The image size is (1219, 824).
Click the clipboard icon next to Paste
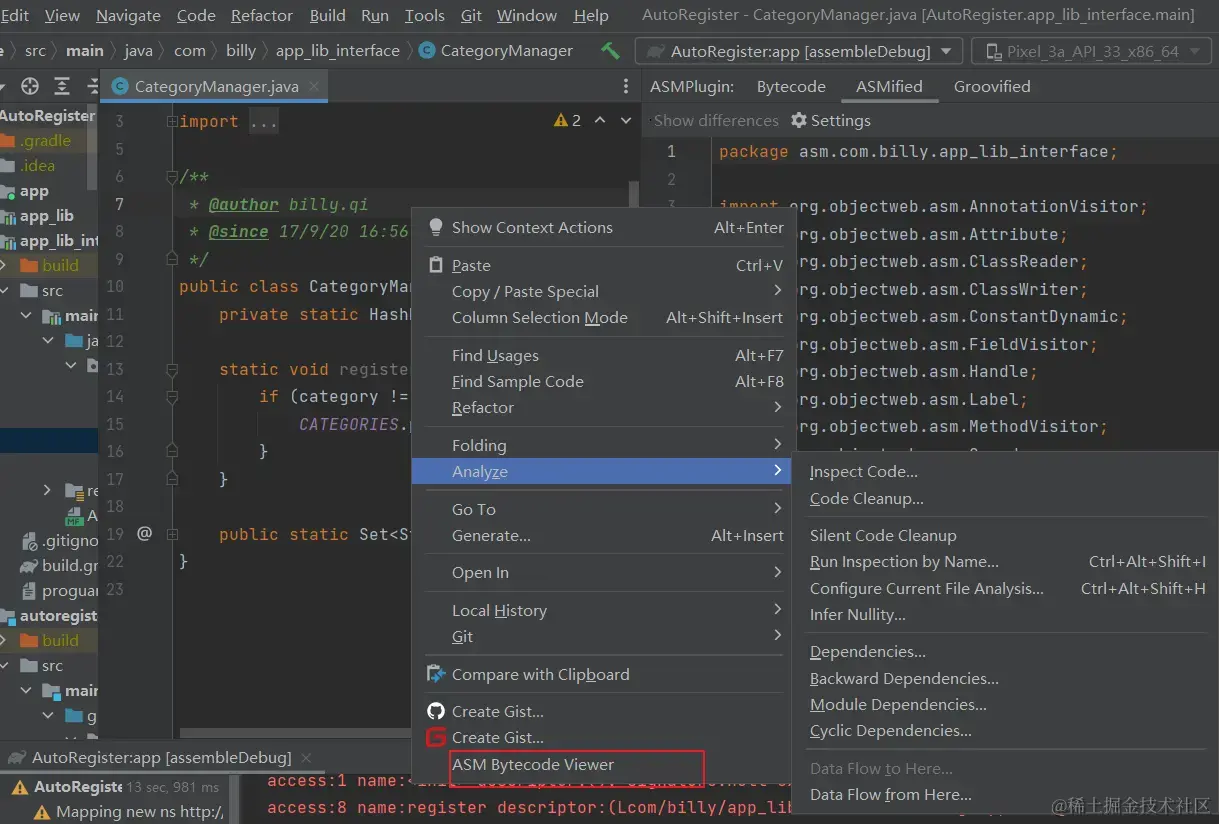tap(436, 265)
